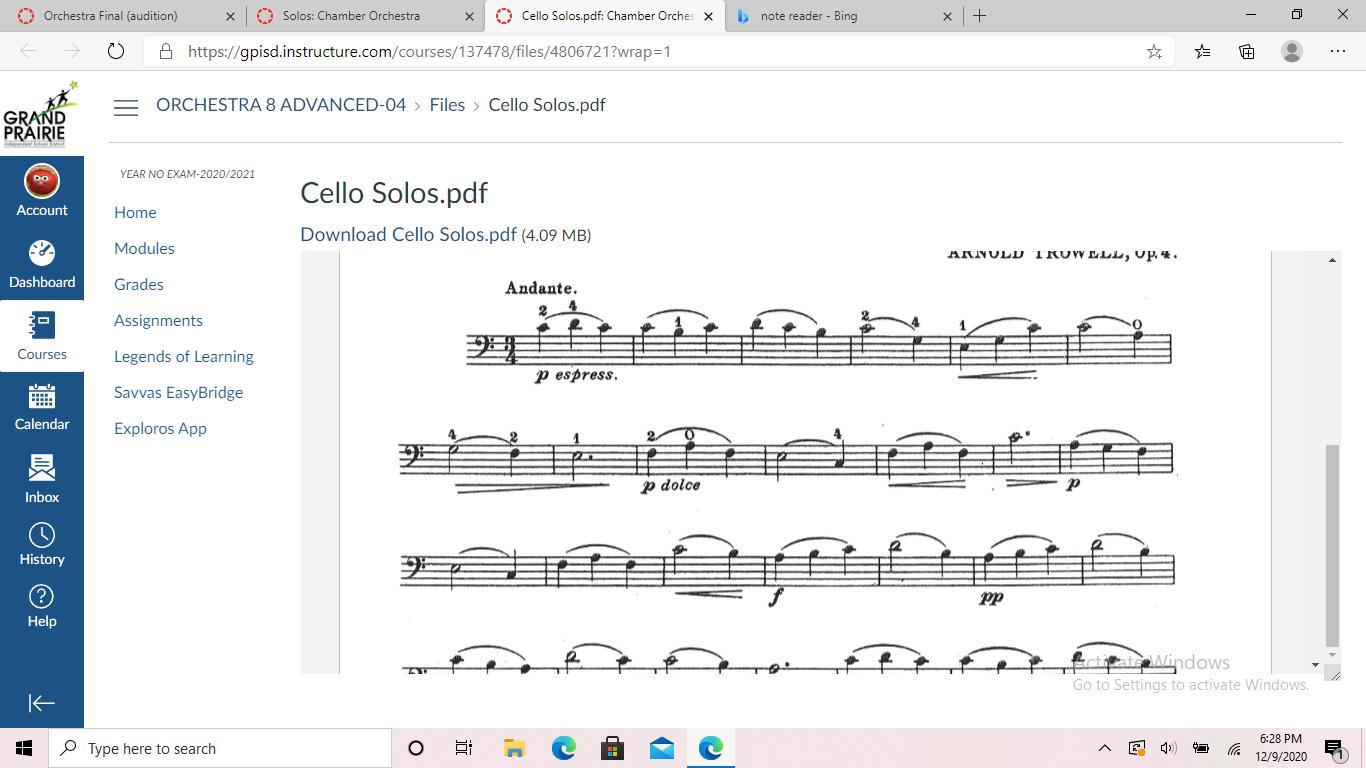Click the PDF viewer scroll down arrow

click(1331, 655)
